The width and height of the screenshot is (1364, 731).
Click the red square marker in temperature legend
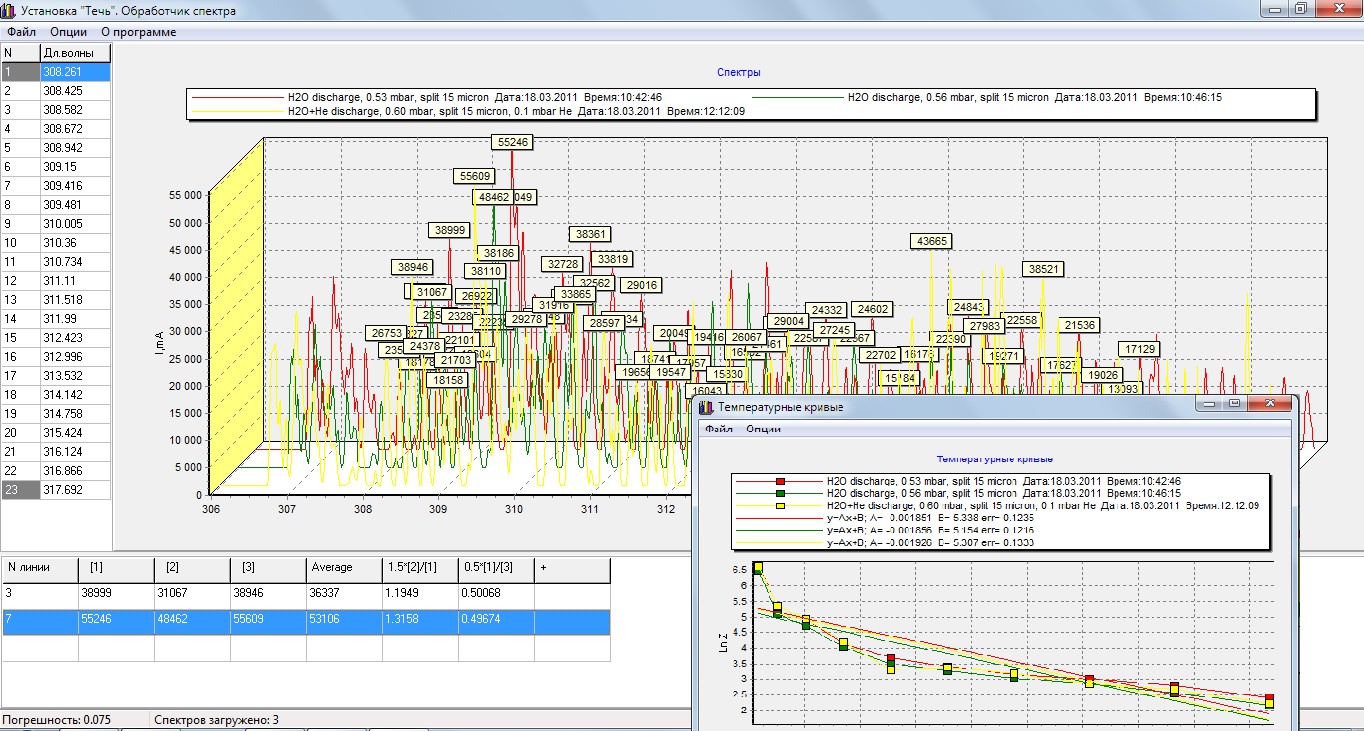[x=779, y=482]
